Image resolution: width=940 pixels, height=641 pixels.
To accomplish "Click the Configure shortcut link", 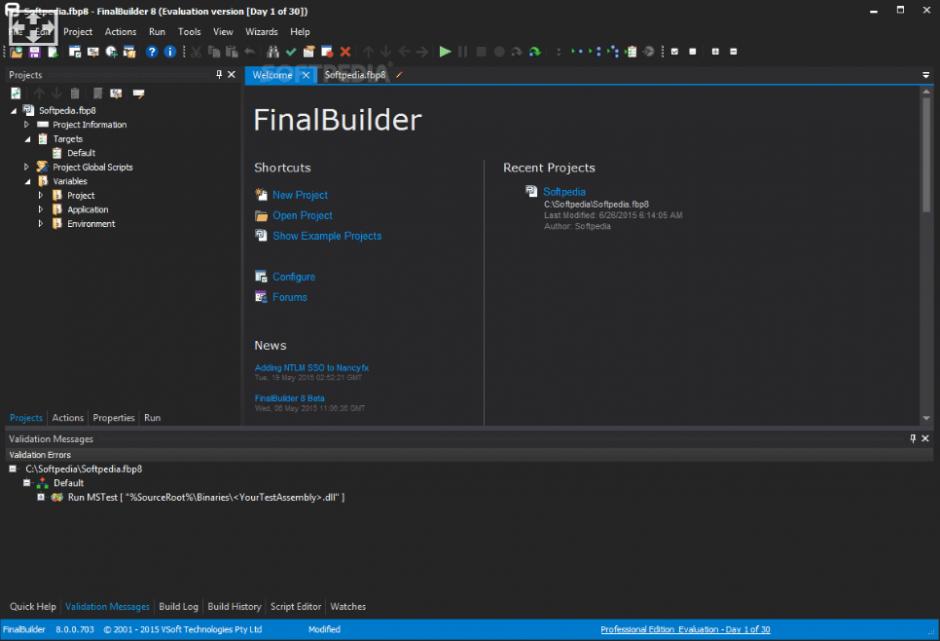I will coord(294,276).
